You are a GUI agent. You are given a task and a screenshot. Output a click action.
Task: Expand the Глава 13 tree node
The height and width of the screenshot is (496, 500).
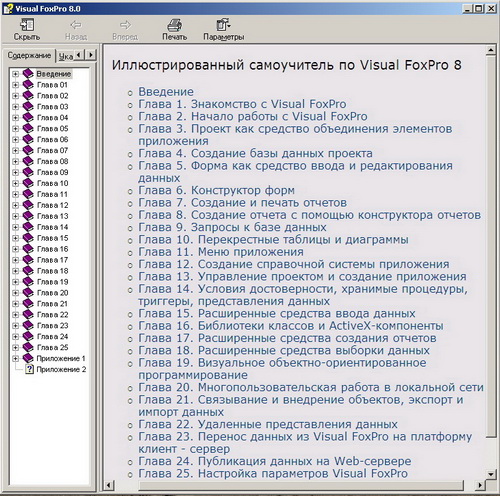[15, 216]
